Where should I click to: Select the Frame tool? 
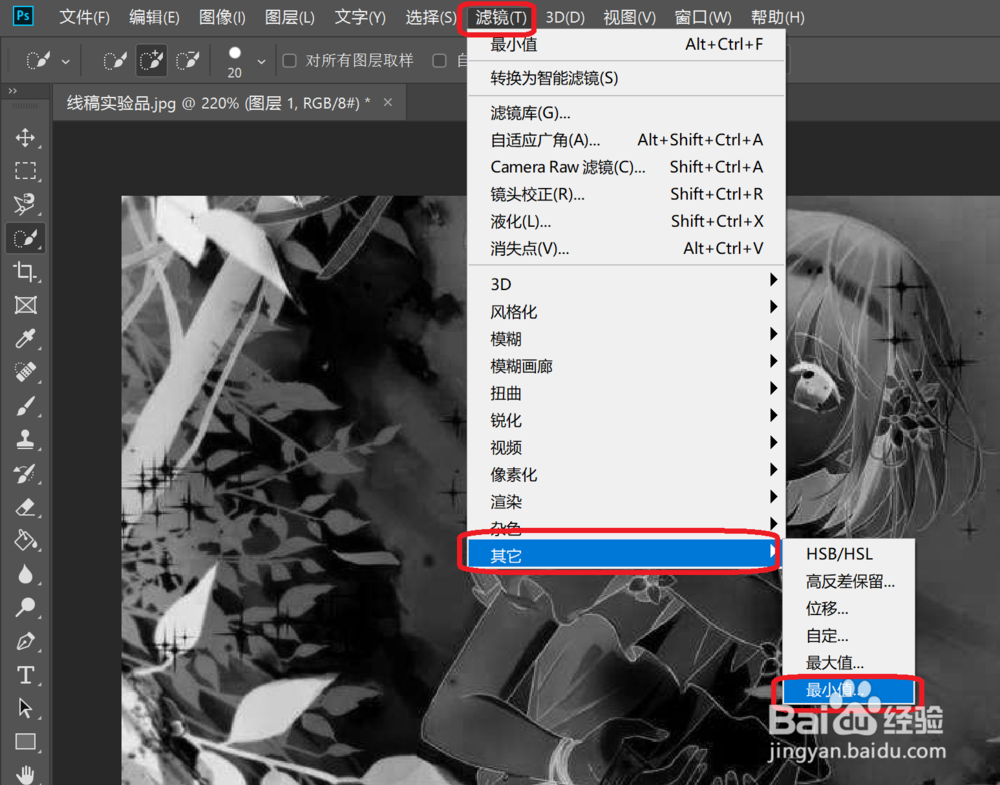click(26, 305)
